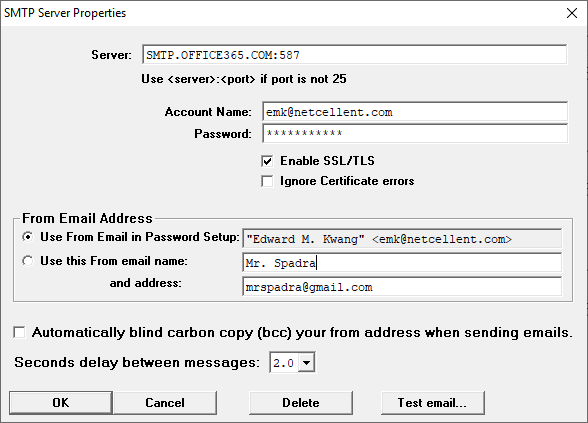Click the Edward M. Kwang email field
This screenshot has height=423, width=588.
click(402, 239)
